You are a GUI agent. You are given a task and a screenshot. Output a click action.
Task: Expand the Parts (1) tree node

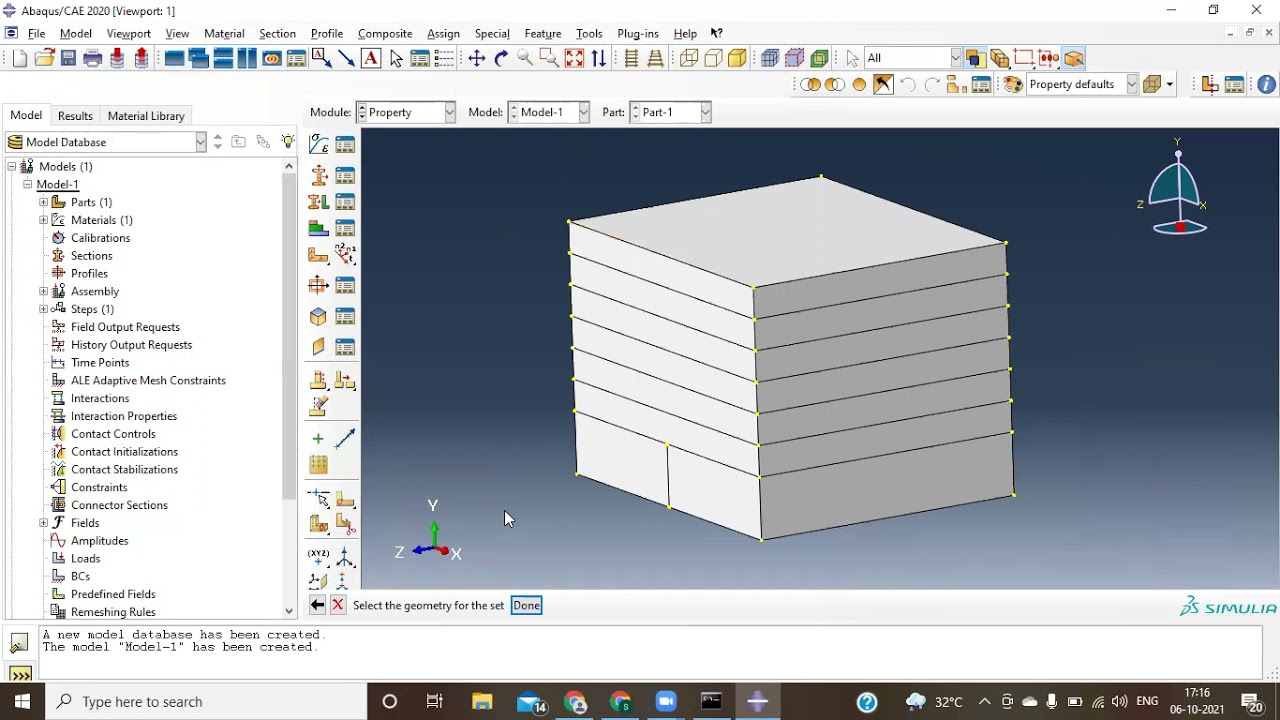(x=44, y=202)
